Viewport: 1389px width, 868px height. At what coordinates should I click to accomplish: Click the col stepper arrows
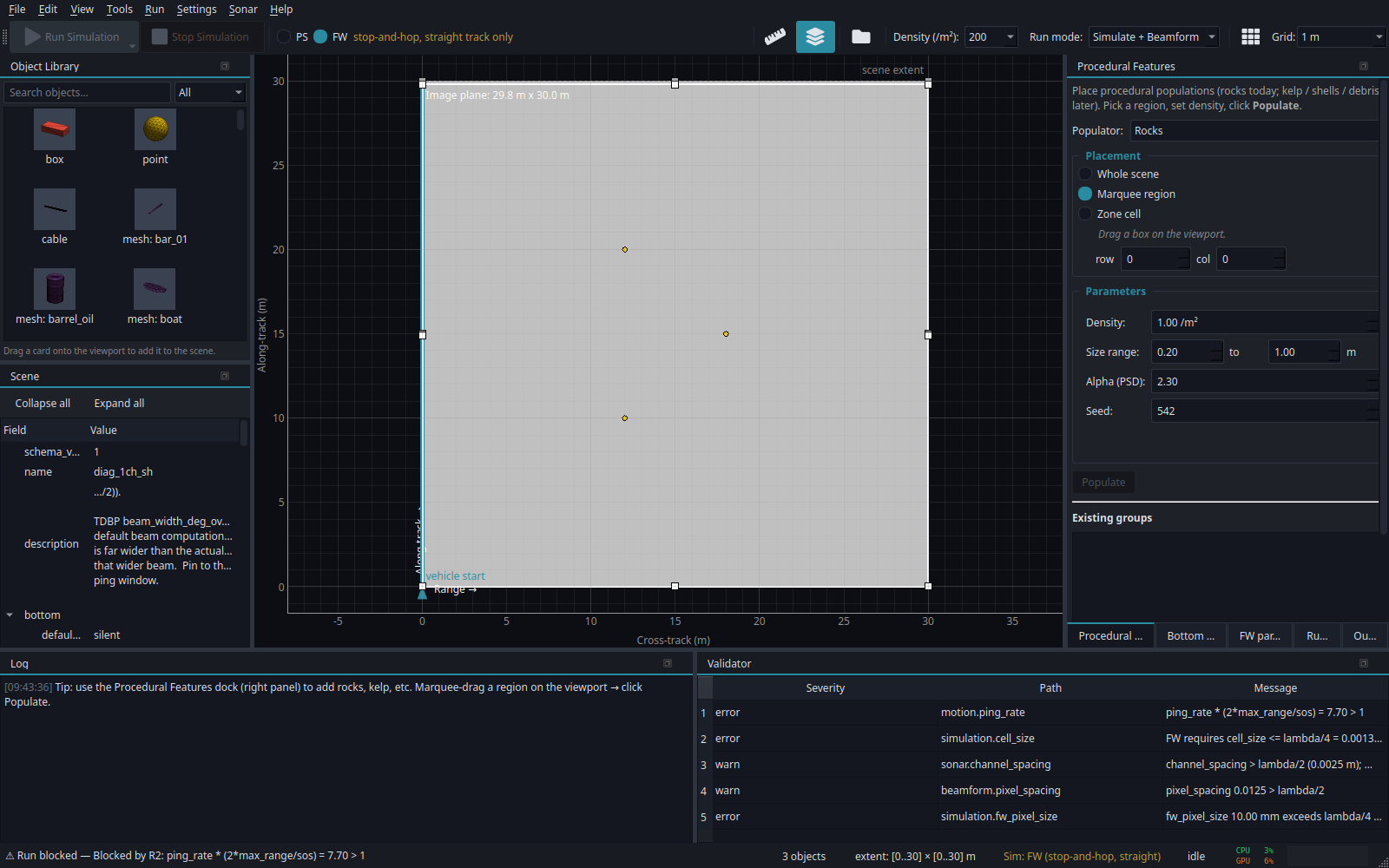(x=1279, y=259)
